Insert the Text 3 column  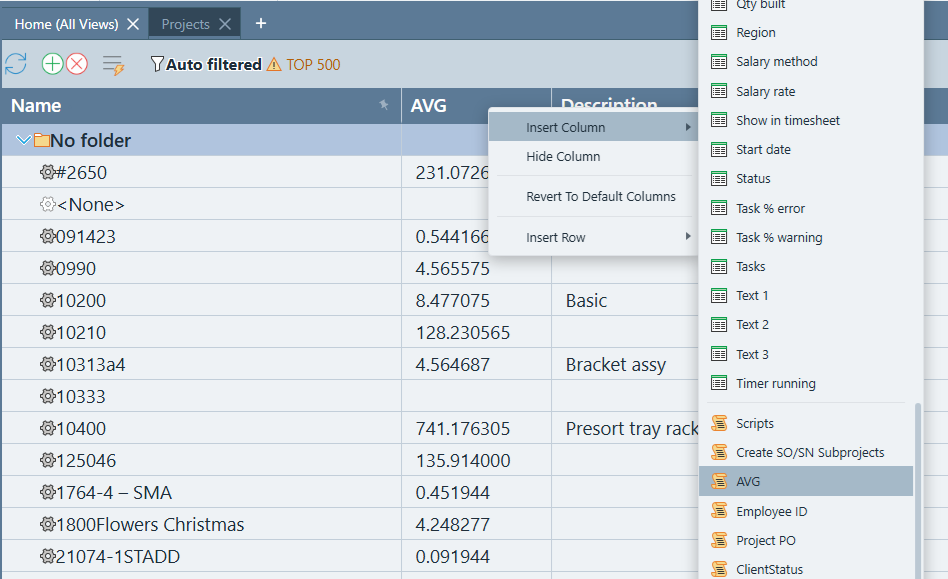[x=806, y=354]
